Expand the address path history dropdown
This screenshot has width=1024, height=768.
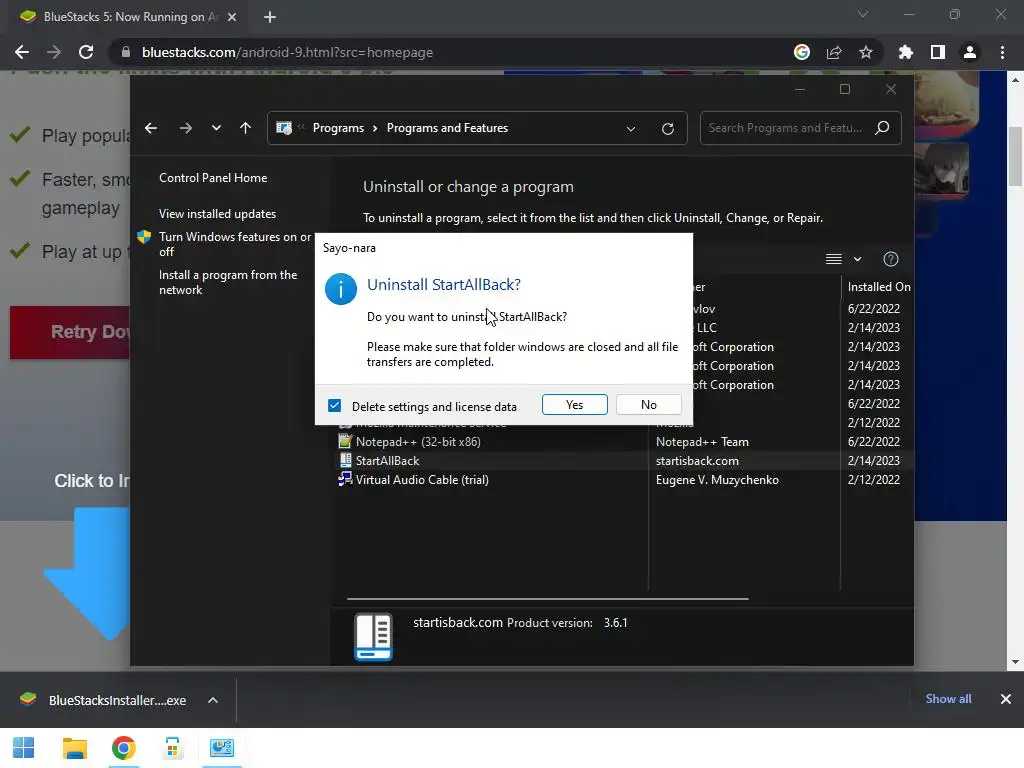click(631, 129)
